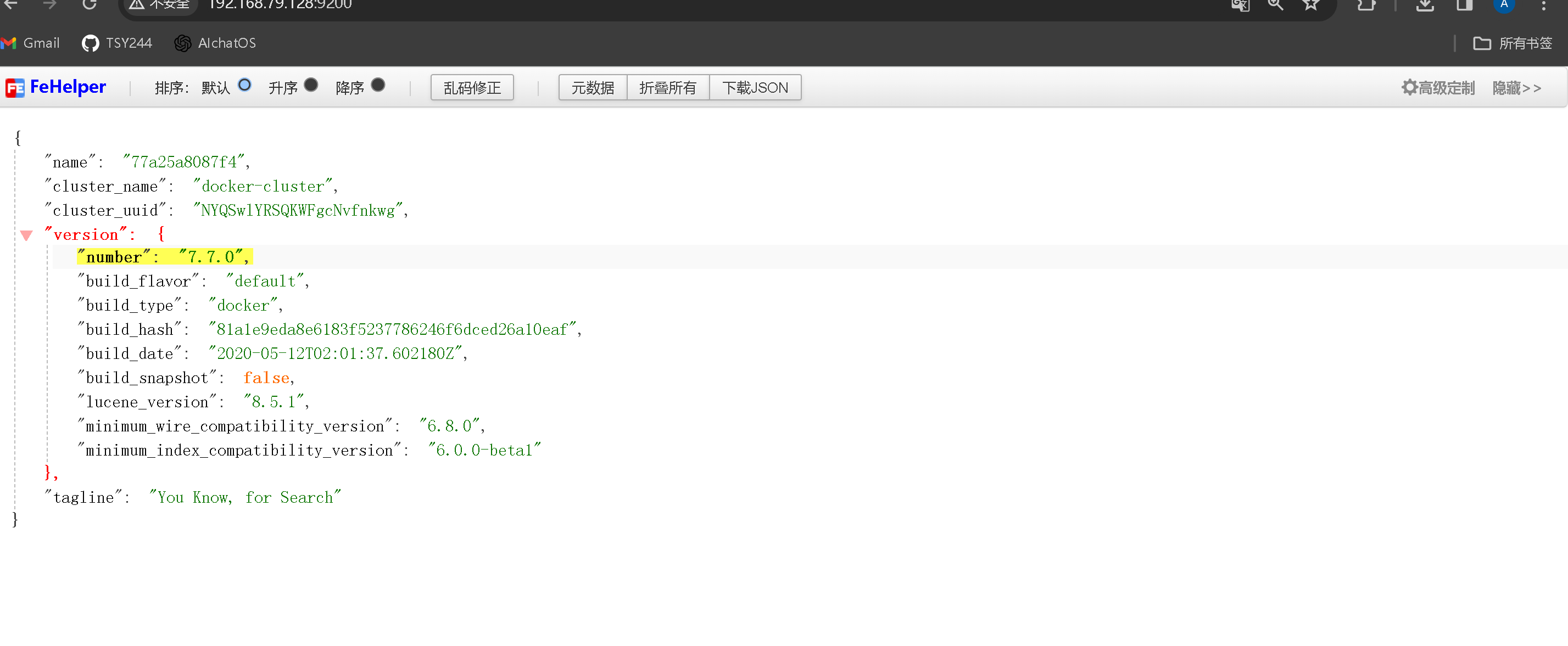The height and width of the screenshot is (646, 1568).
Task: Toggle the browser side panel icon
Action: [x=1464, y=5]
